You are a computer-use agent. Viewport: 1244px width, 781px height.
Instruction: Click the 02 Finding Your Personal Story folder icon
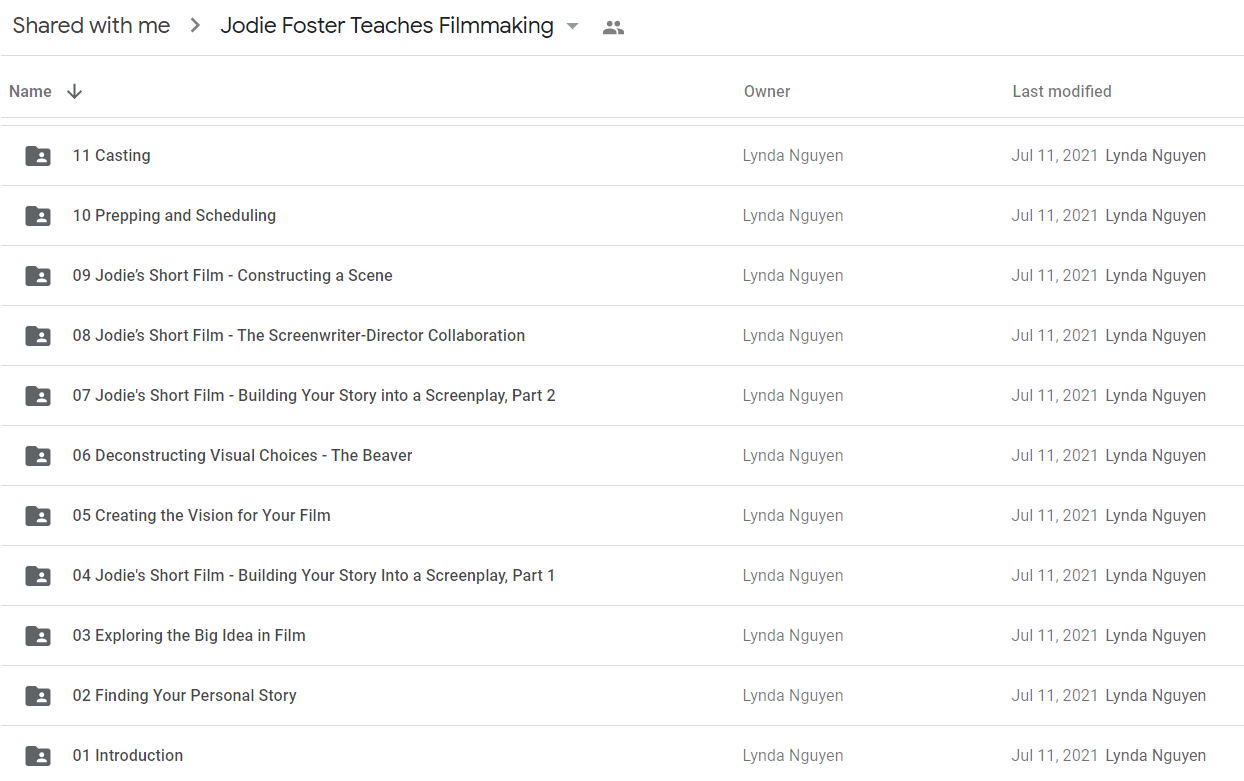click(x=38, y=696)
